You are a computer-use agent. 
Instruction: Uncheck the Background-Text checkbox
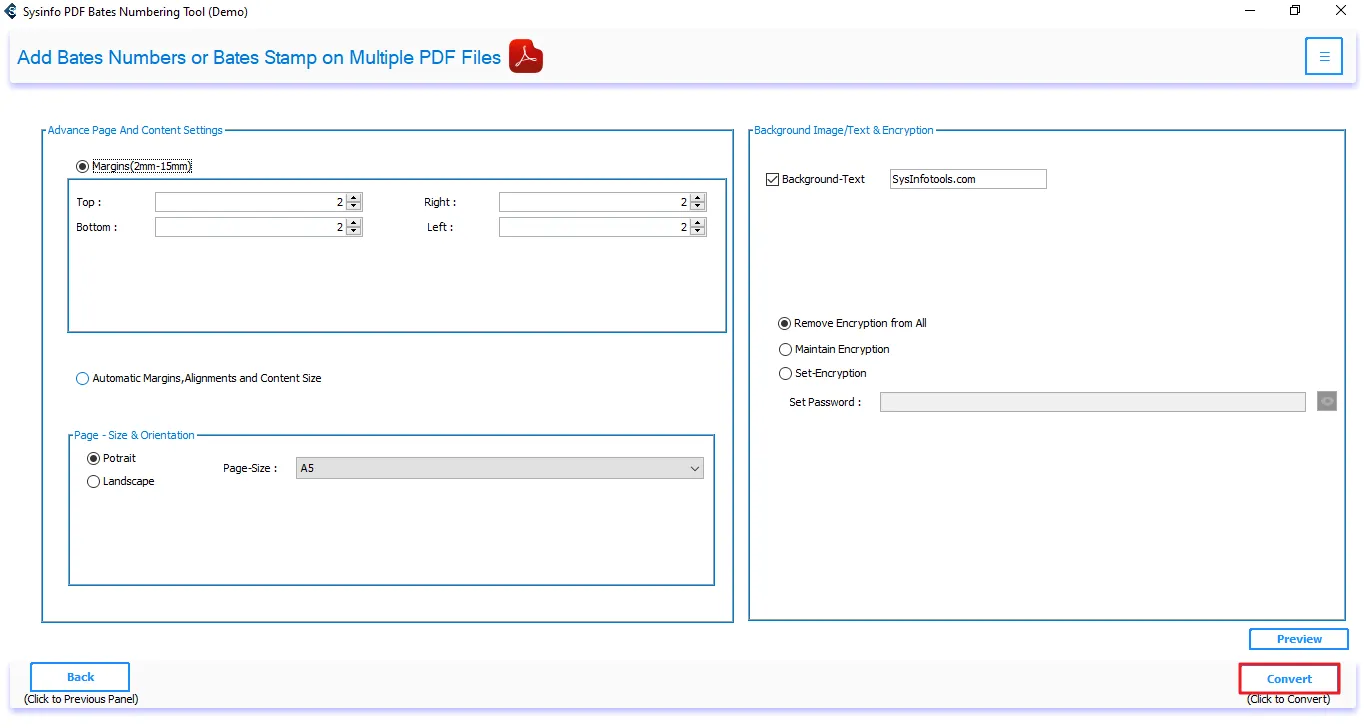pos(772,179)
